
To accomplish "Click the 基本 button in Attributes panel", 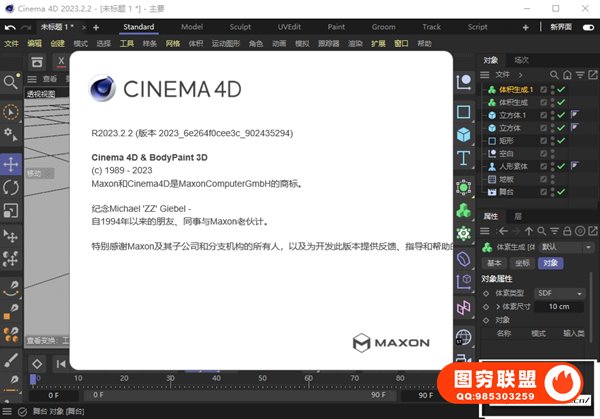I will tap(494, 263).
